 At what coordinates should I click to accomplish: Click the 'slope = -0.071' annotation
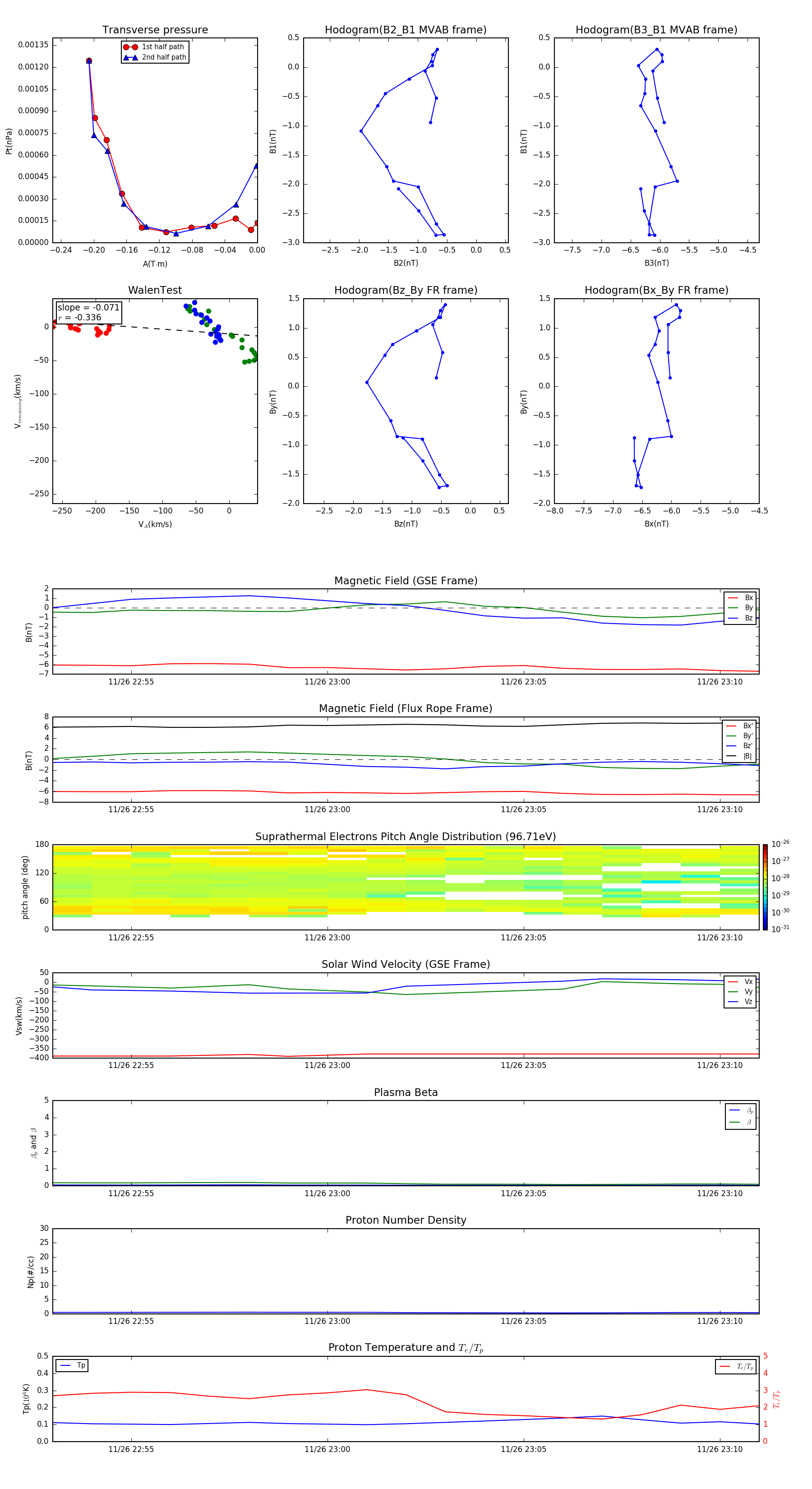click(x=88, y=308)
